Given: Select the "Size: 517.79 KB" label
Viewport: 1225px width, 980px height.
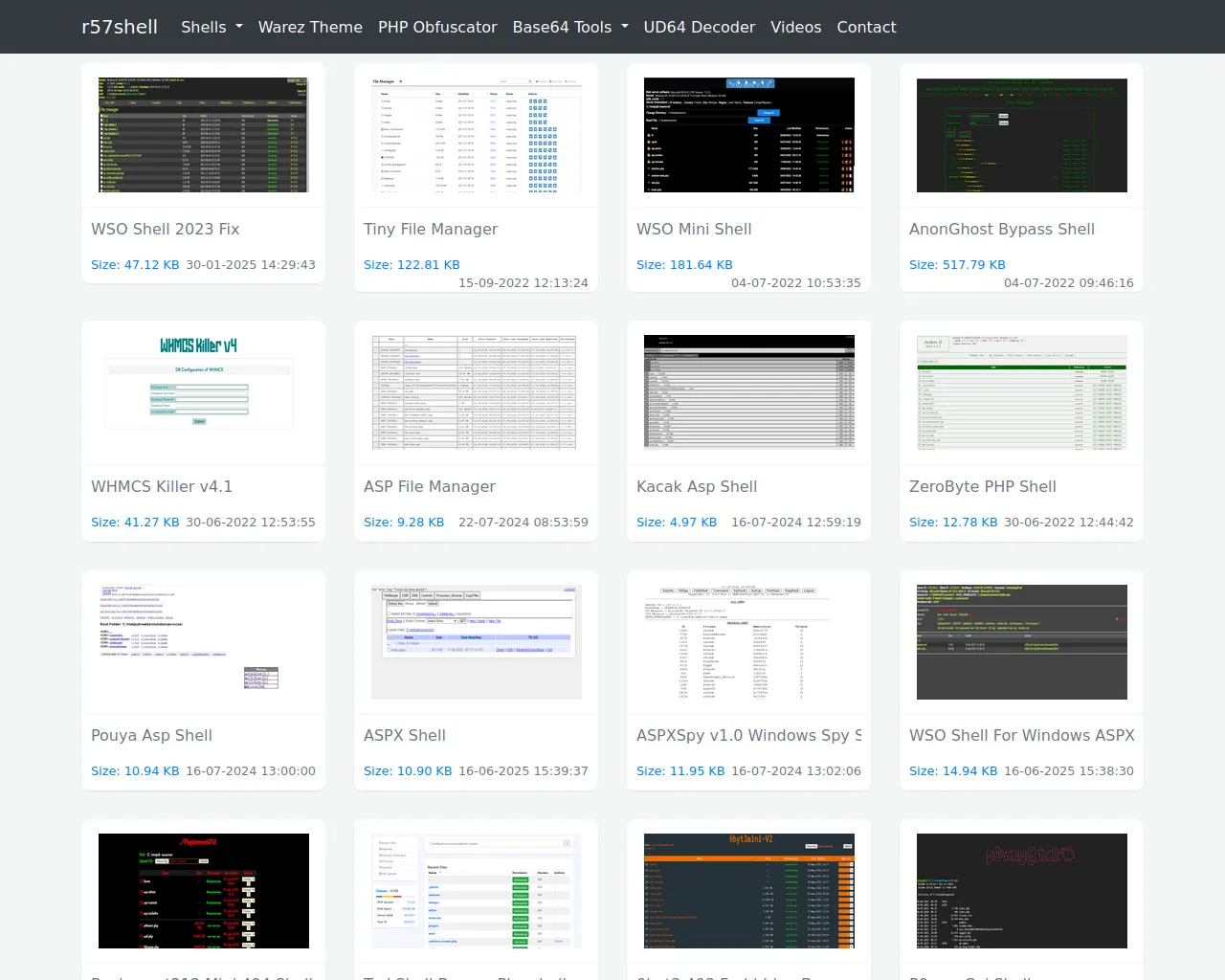Looking at the screenshot, I should coord(957,265).
